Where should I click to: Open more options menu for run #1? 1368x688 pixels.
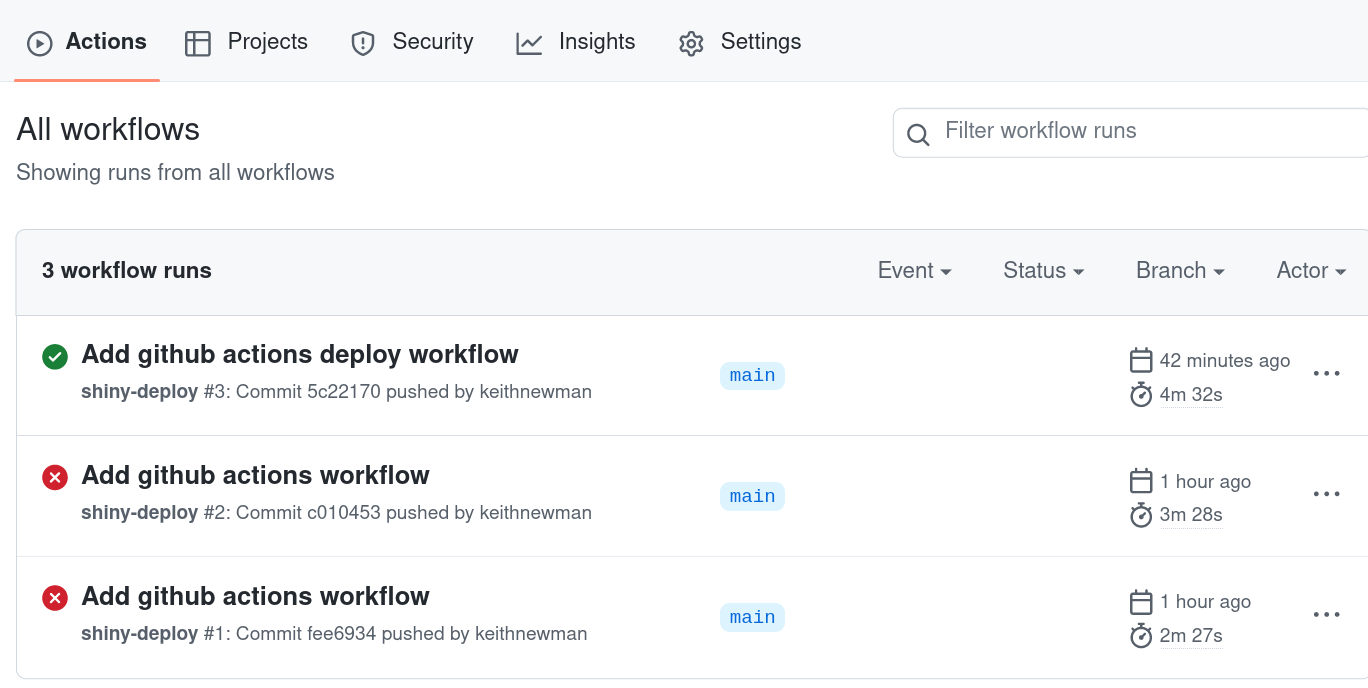(x=1326, y=614)
